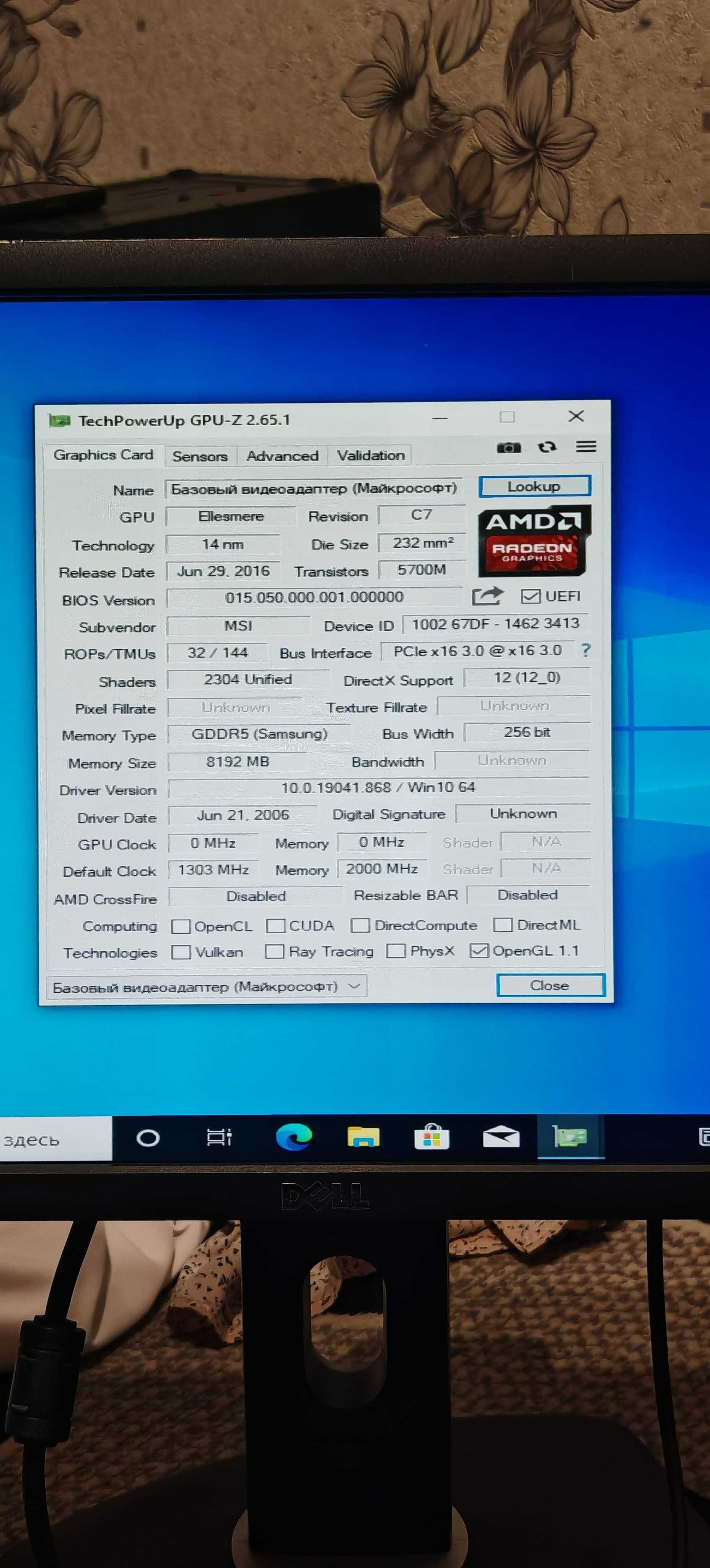The width and height of the screenshot is (710, 1568).
Task: Click the Close button
Action: tap(550, 985)
